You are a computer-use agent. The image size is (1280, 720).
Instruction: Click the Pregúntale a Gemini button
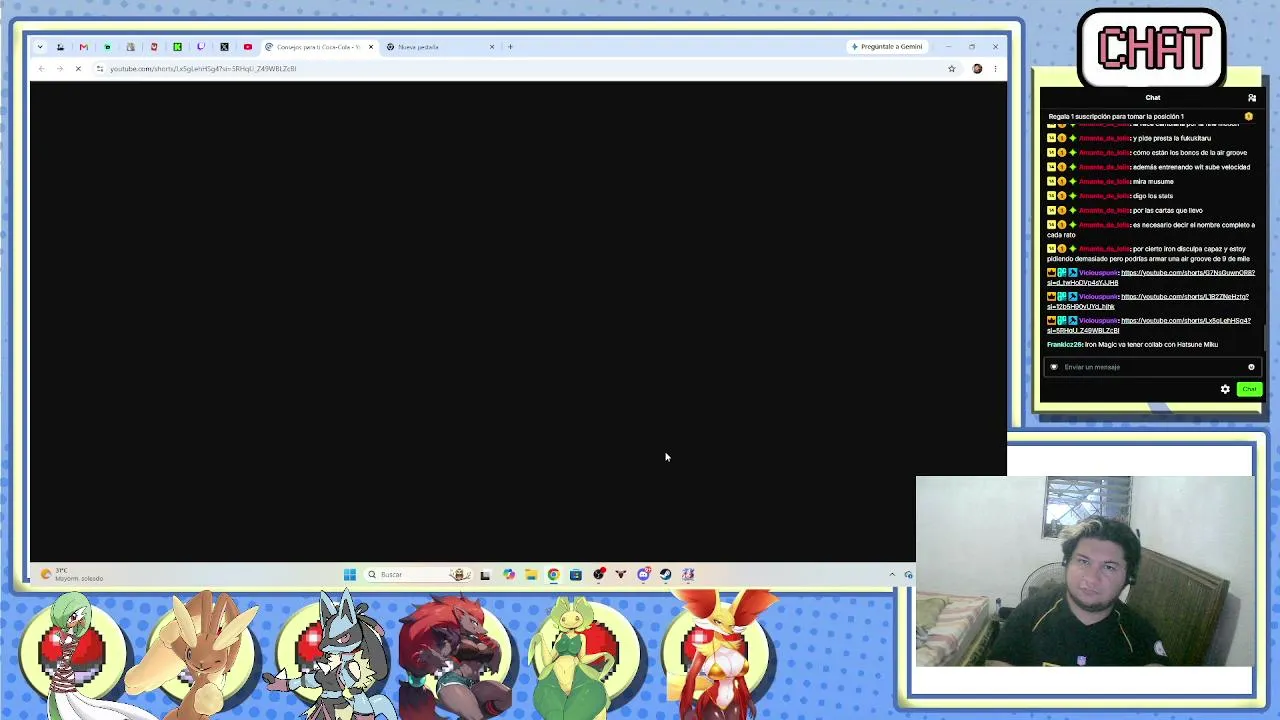coord(886,47)
